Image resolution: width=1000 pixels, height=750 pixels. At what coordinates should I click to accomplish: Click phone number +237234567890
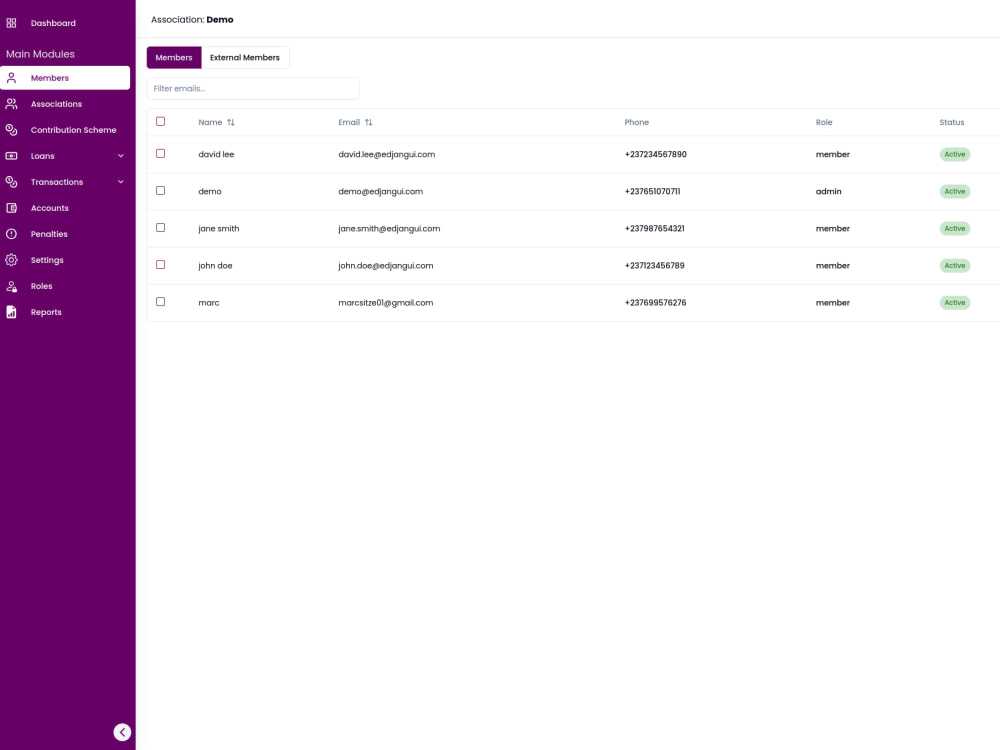pyautogui.click(x=656, y=154)
